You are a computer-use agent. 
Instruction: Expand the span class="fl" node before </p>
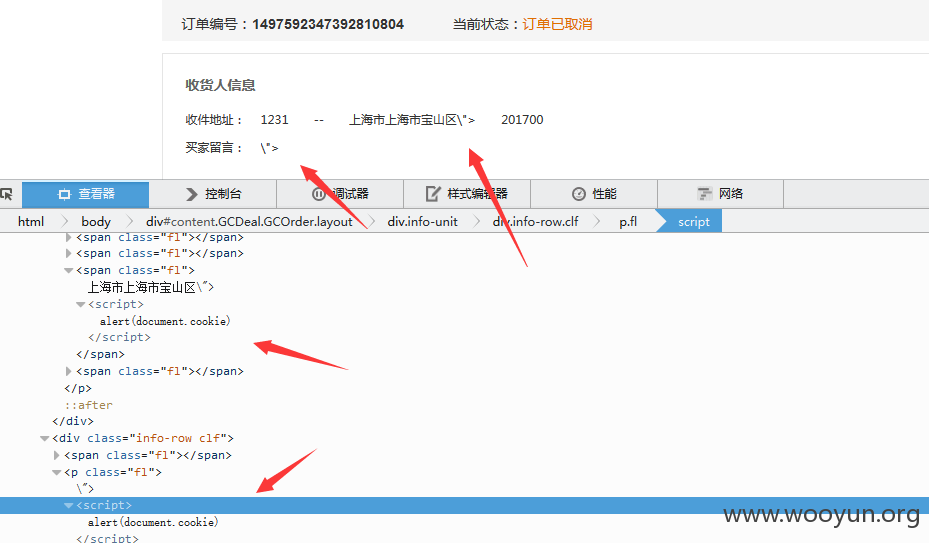[x=68, y=371]
